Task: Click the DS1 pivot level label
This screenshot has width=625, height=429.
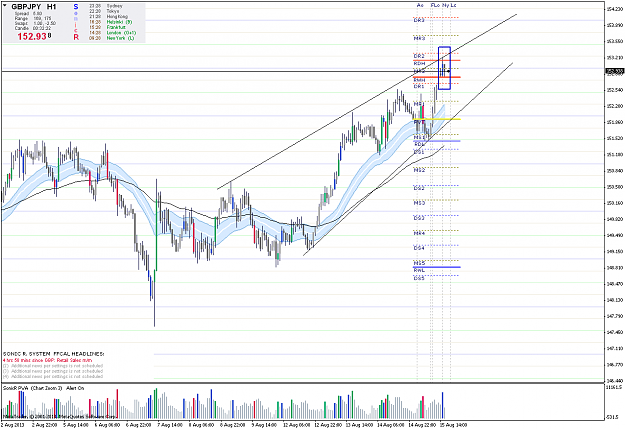Action: point(419,152)
